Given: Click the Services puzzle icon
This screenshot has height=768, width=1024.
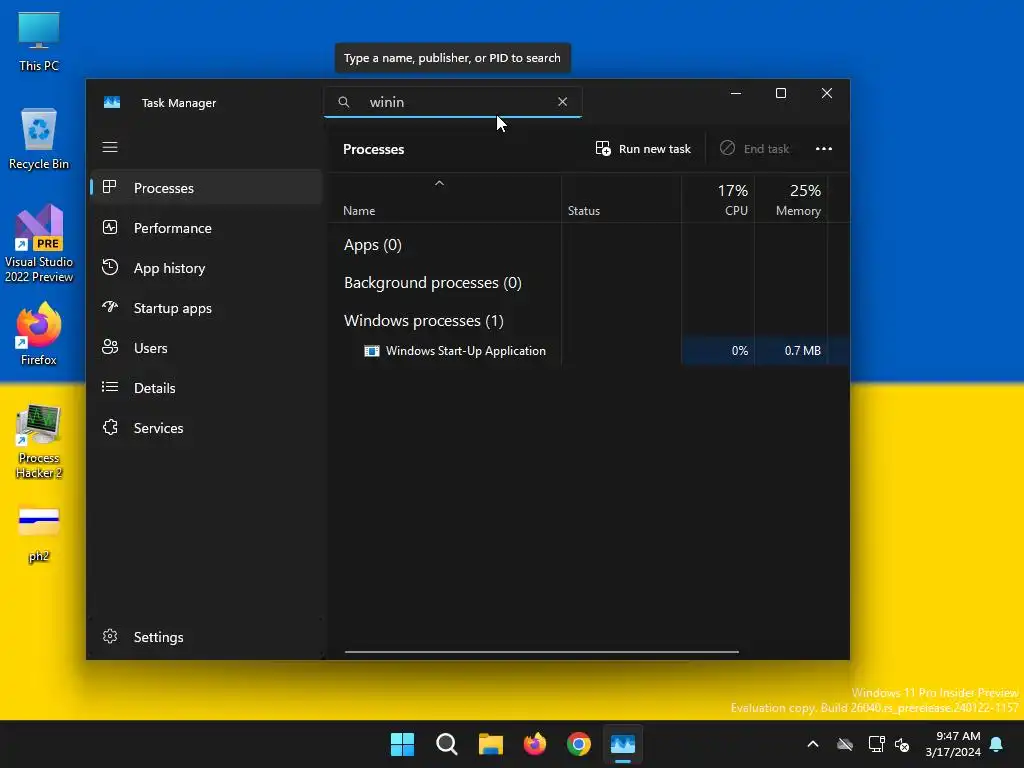Looking at the screenshot, I should coord(110,427).
